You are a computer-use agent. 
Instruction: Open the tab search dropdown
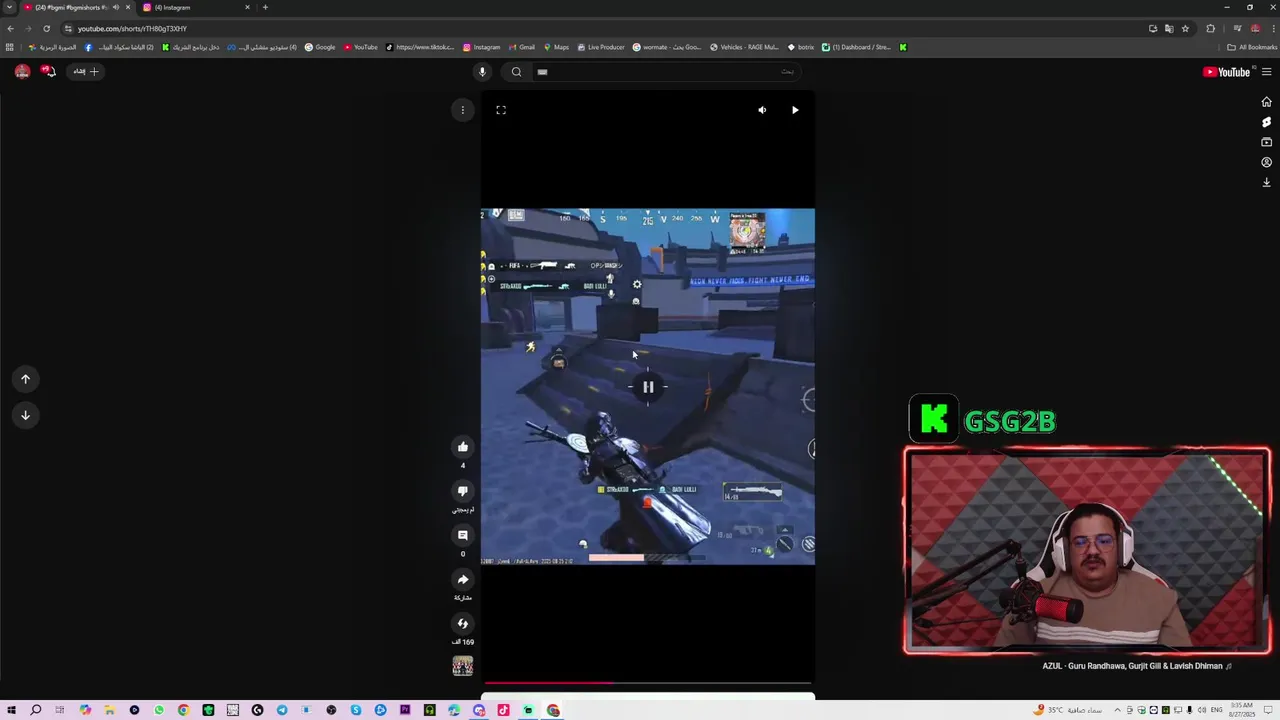[x=9, y=7]
